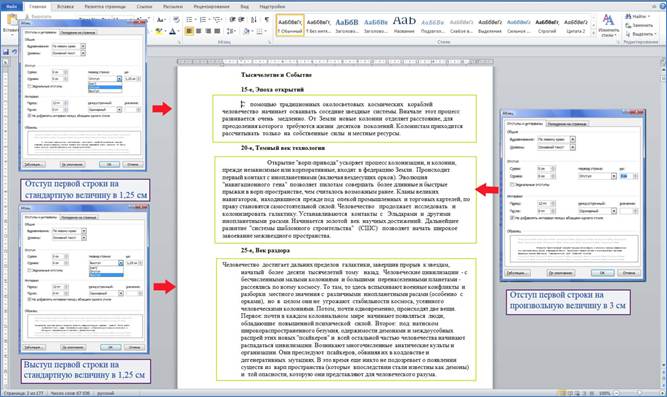
Task: Switch to the Вставка ribbon tab
Action: (65, 7)
